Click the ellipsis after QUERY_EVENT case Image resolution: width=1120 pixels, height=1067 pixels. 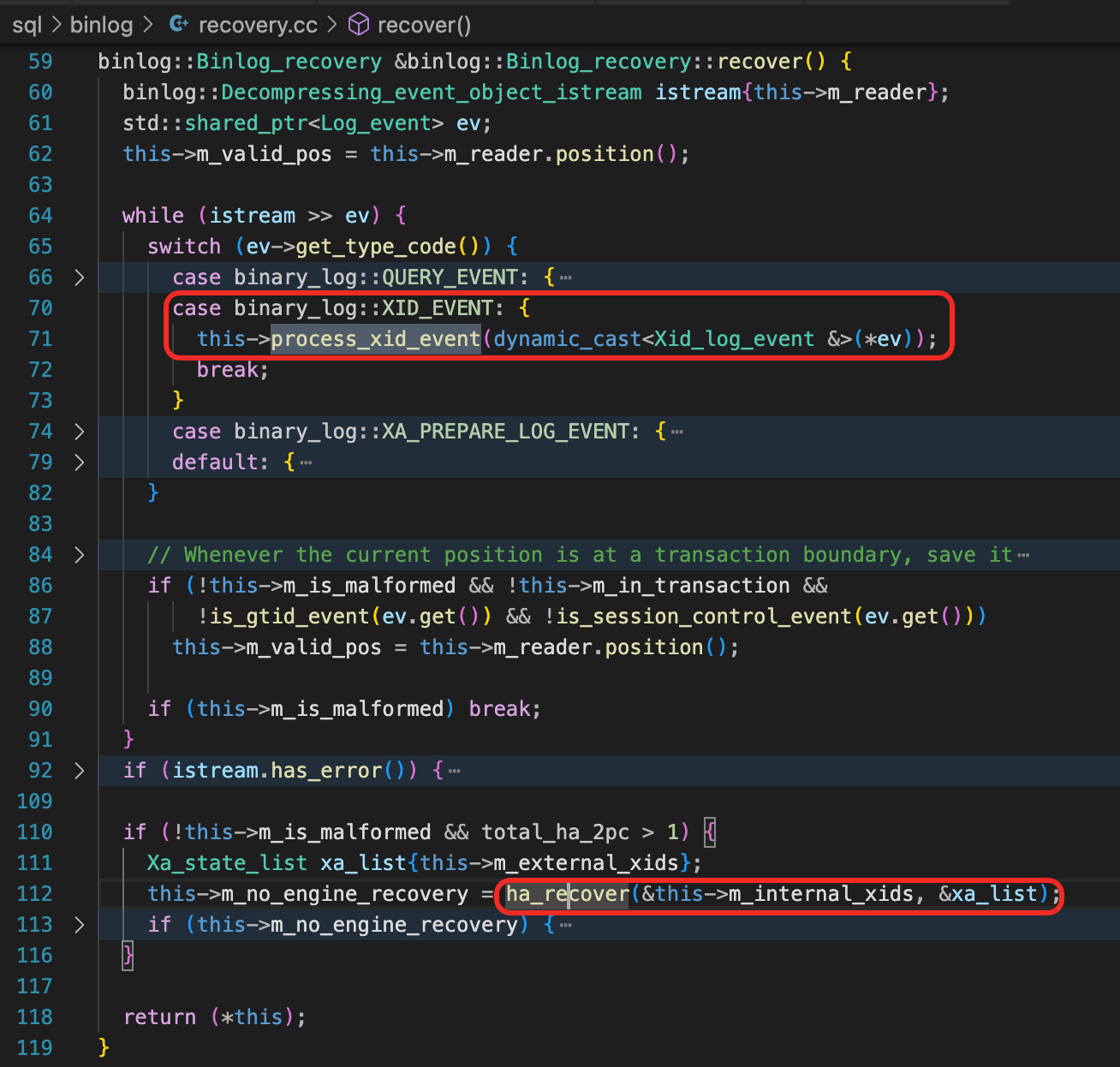[x=565, y=277]
